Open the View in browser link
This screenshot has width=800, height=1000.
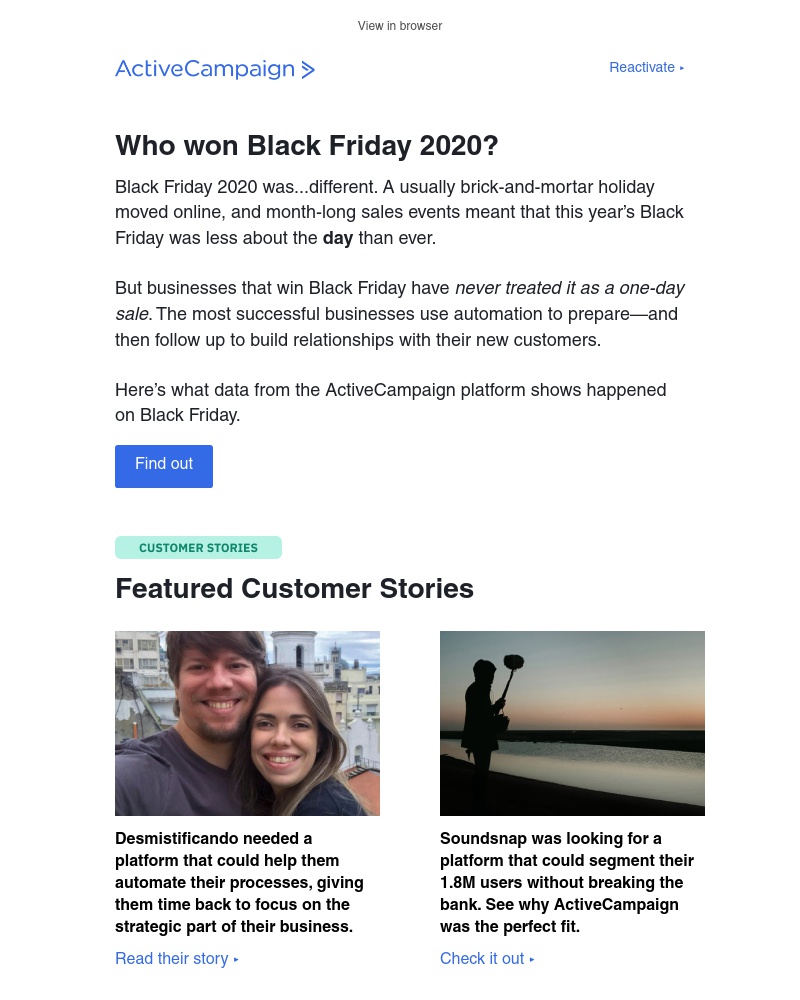click(399, 26)
